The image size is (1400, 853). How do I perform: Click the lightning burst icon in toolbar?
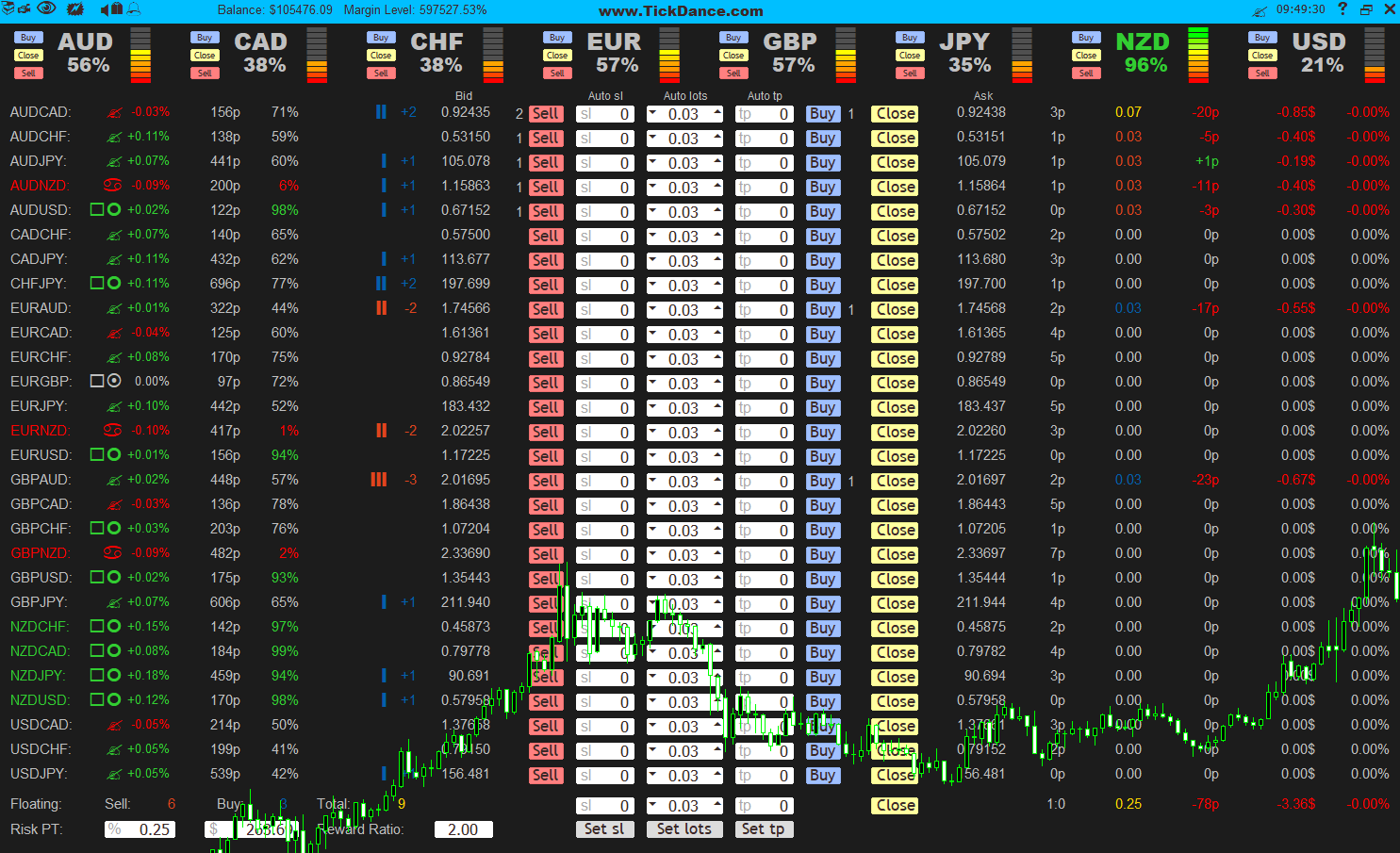tap(75, 9)
